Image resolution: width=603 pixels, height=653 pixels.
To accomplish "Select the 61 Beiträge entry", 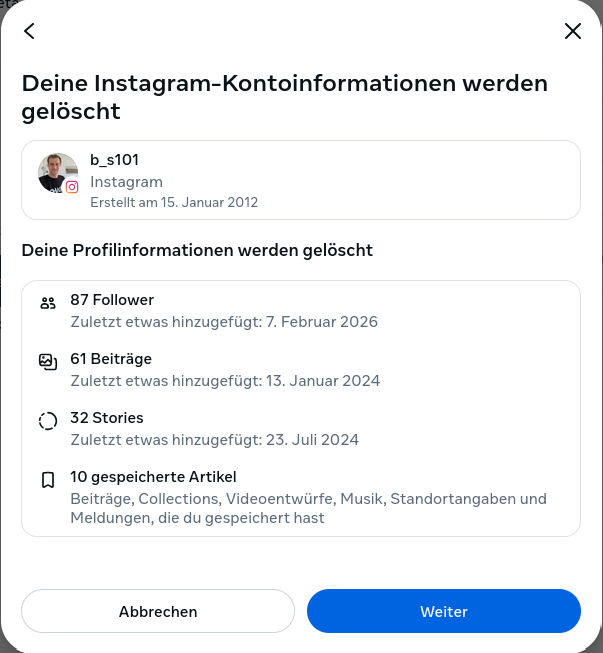I will [111, 359].
